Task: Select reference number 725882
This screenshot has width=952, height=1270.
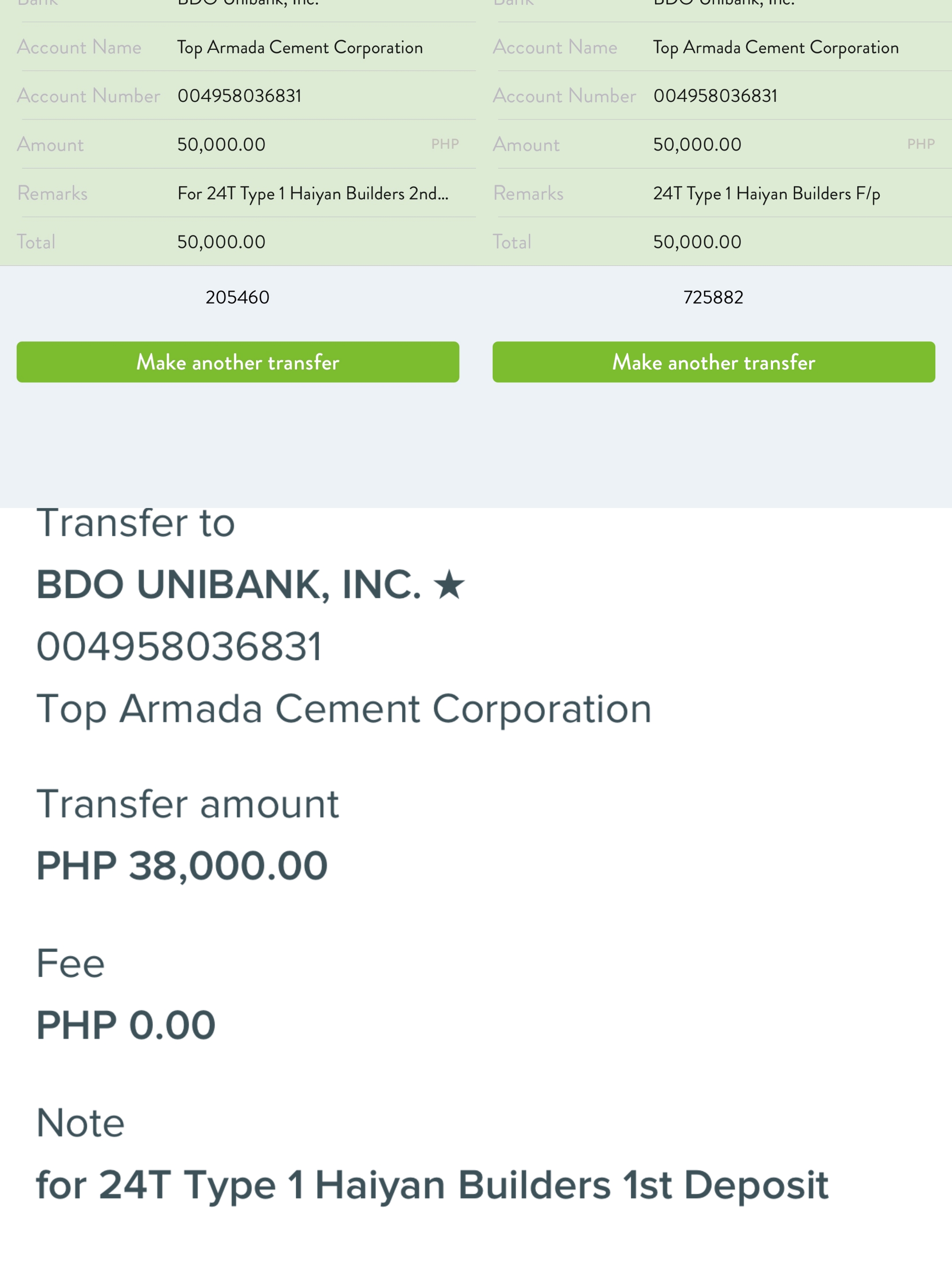Action: click(713, 297)
